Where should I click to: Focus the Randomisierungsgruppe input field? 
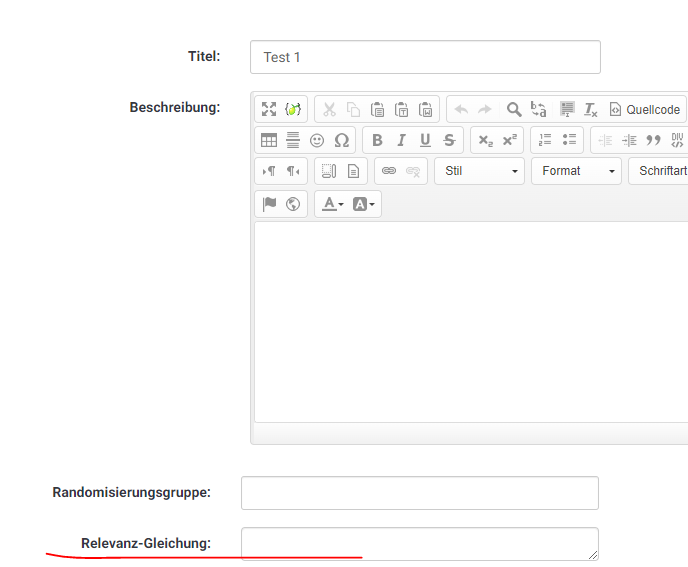click(x=420, y=493)
